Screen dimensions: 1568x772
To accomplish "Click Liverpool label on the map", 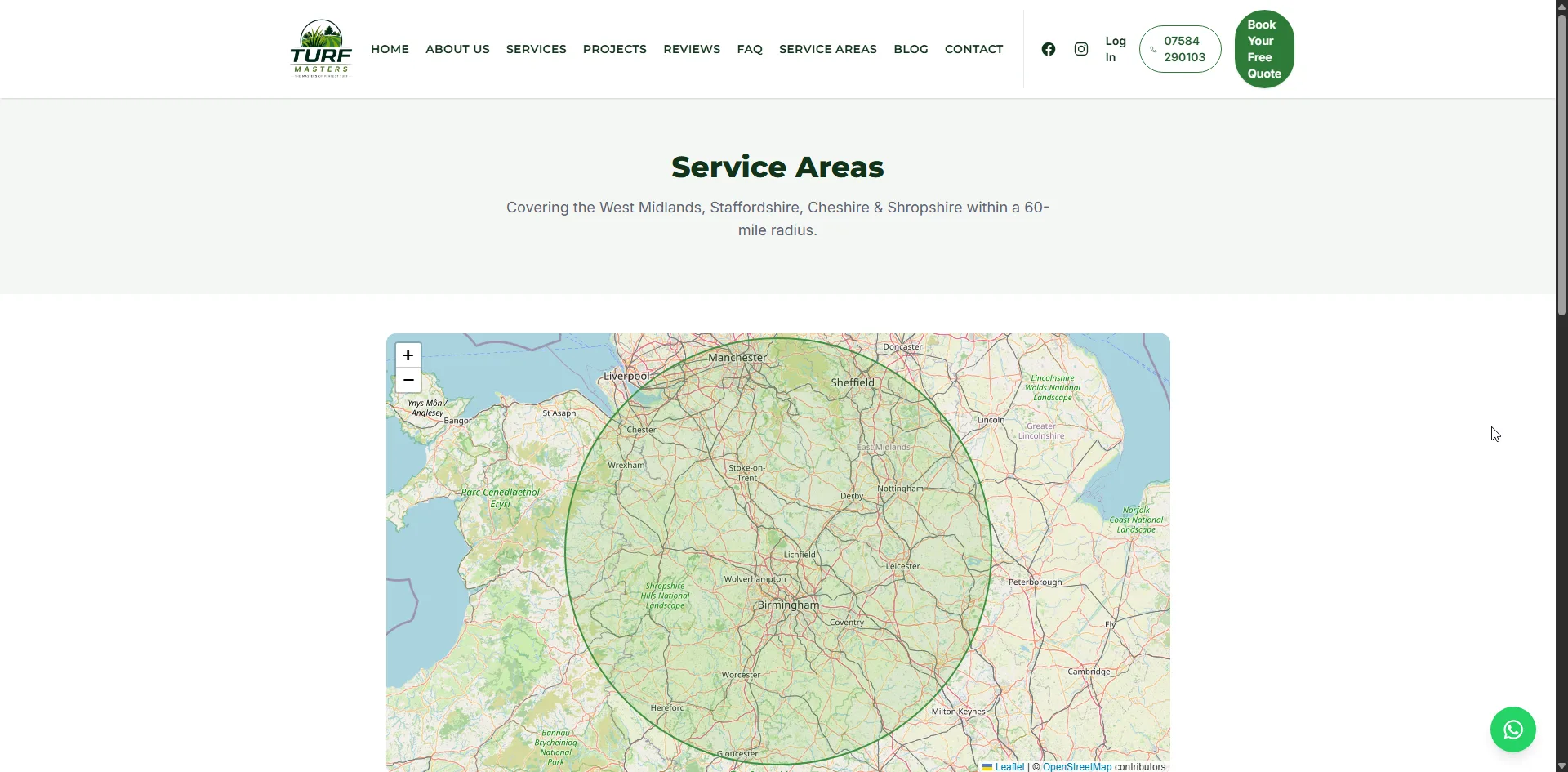I will [626, 377].
